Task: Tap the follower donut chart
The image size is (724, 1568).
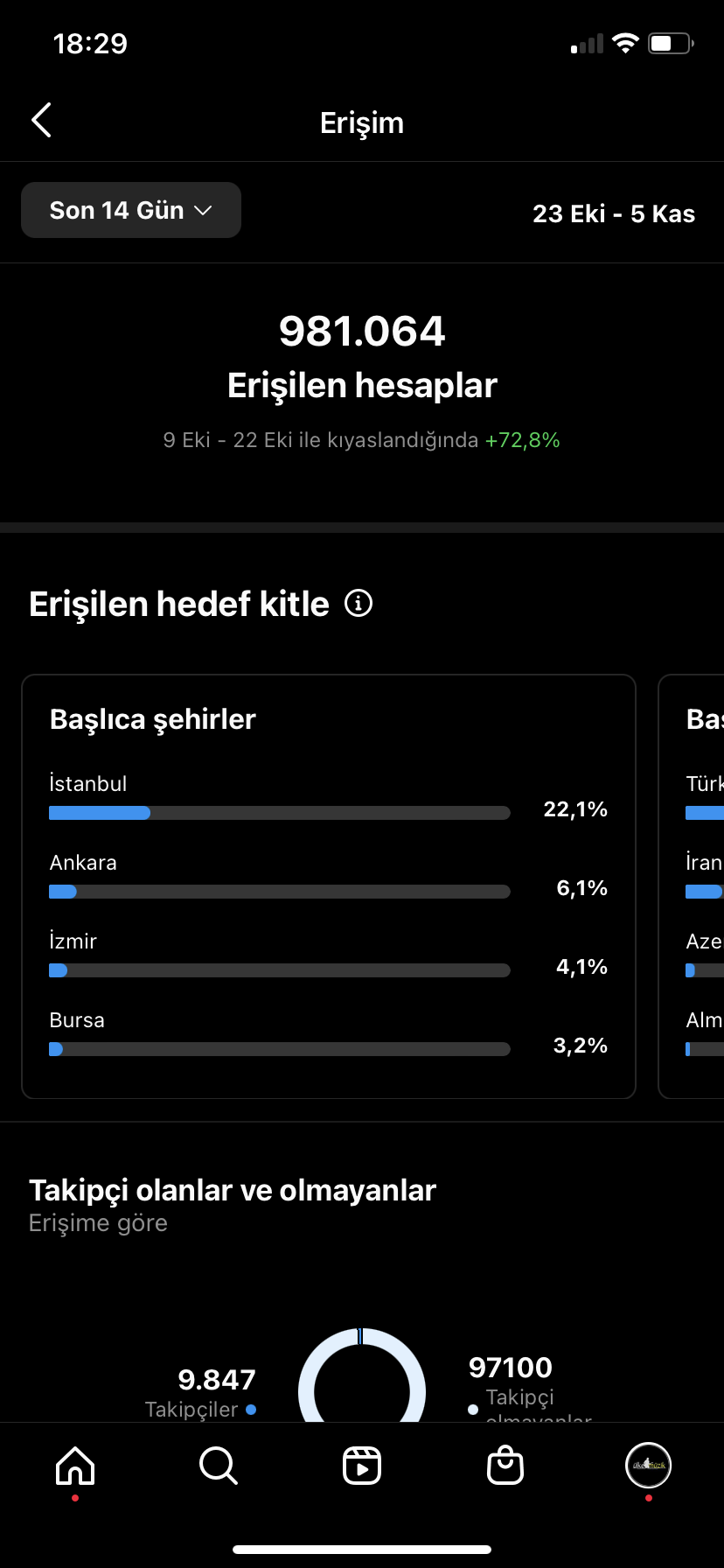Action: pyautogui.click(x=362, y=1375)
